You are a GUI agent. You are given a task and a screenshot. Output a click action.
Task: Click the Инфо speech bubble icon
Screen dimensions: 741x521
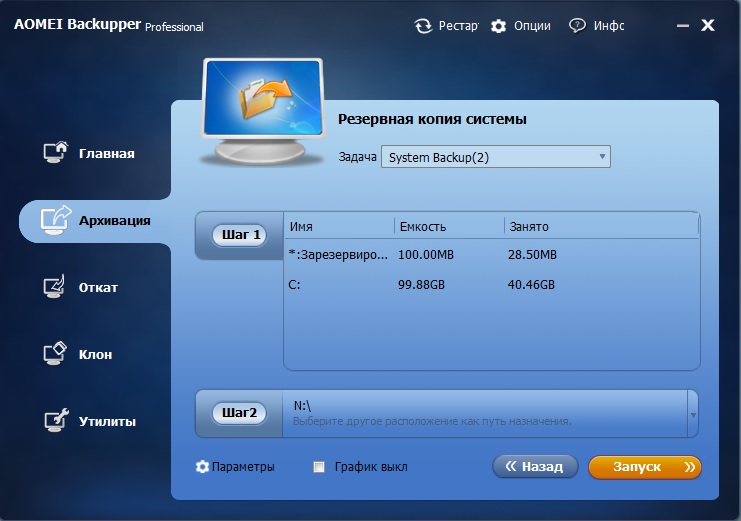[577, 26]
